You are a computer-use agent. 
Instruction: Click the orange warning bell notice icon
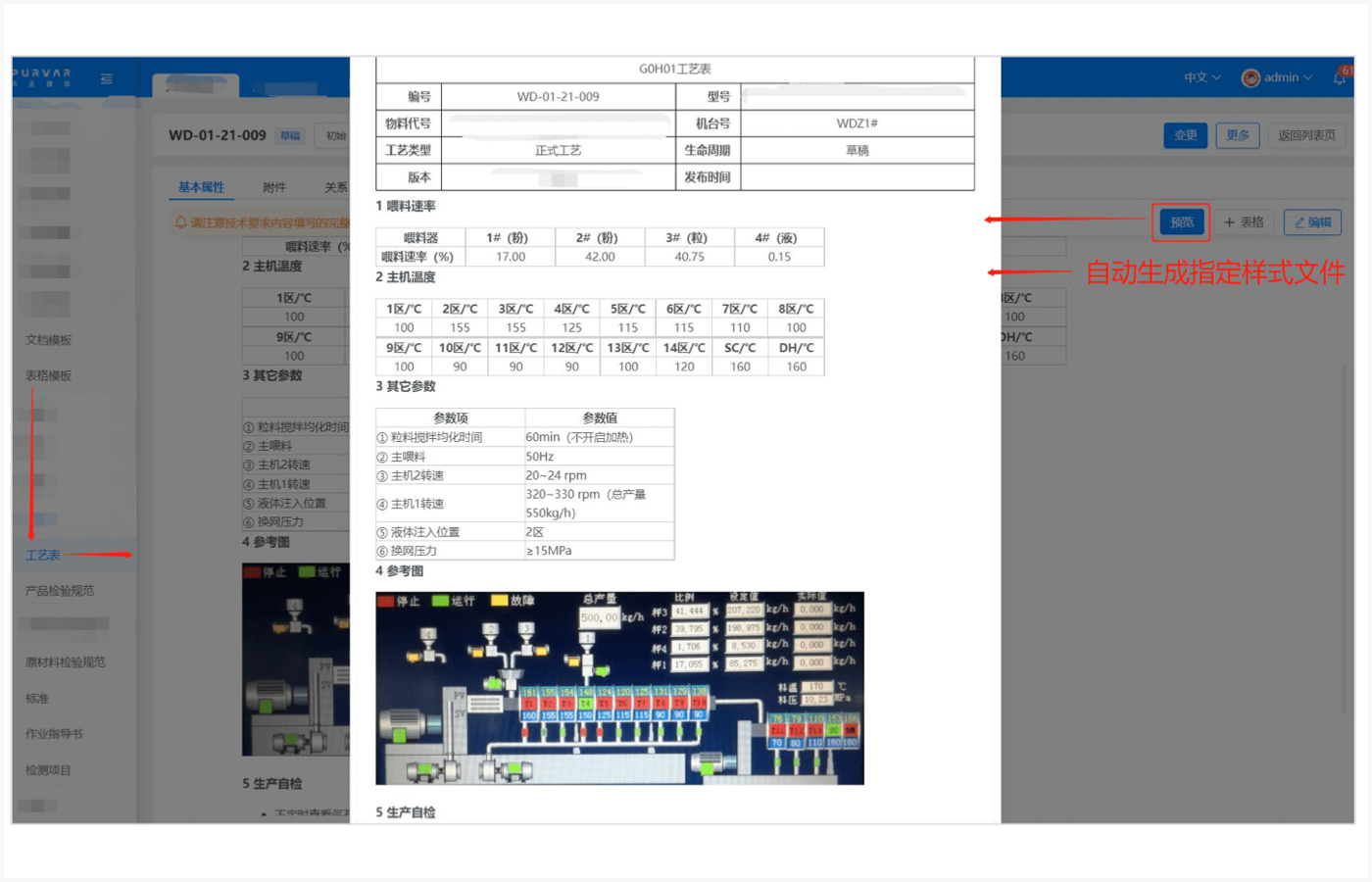(x=181, y=222)
